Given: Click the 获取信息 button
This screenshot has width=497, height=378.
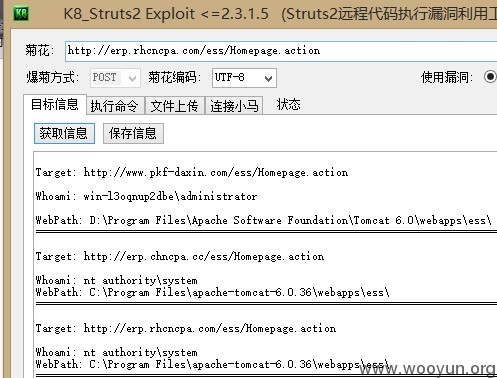Looking at the screenshot, I should pyautogui.click(x=64, y=133).
